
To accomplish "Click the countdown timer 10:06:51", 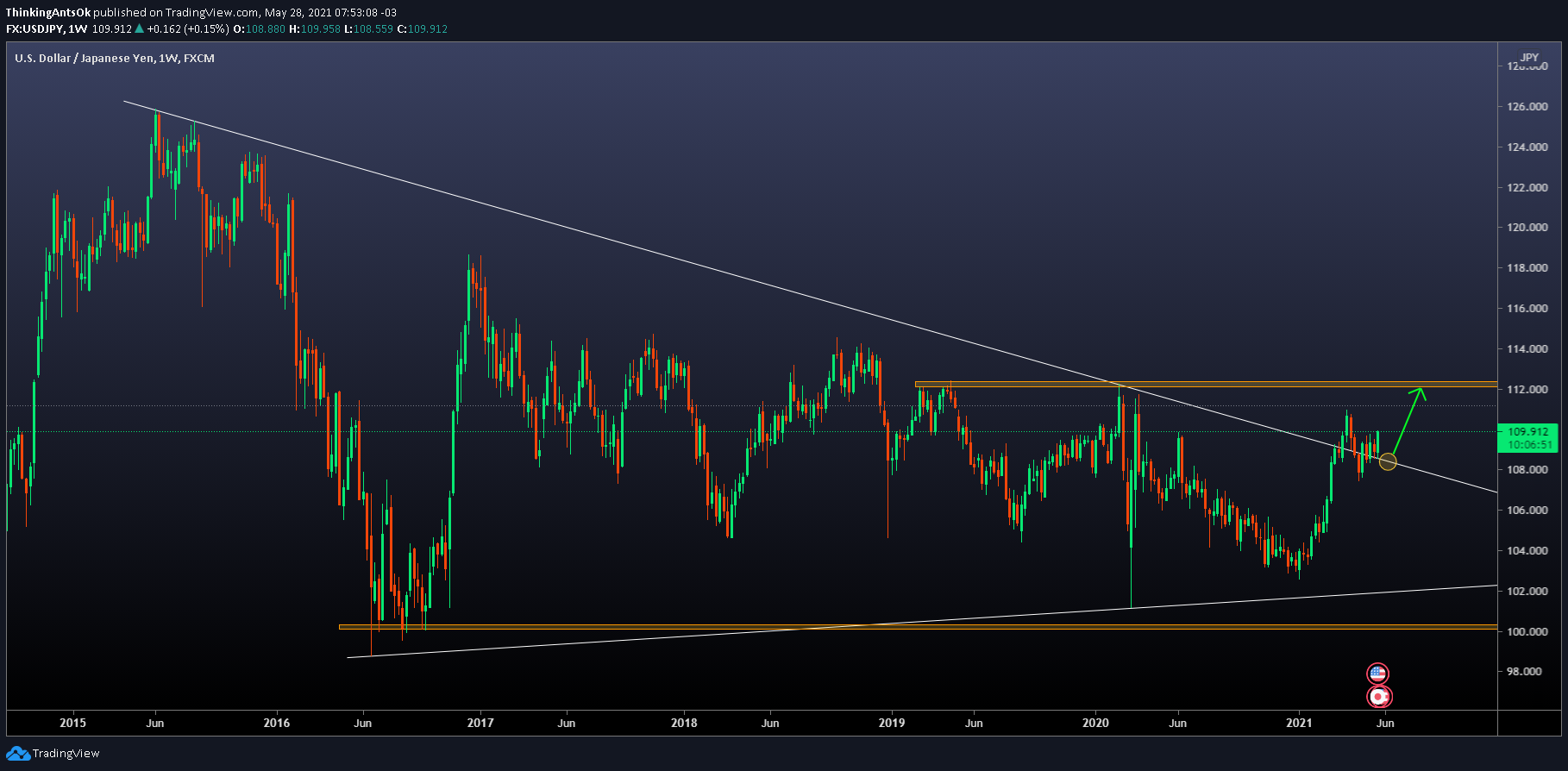I will (1528, 445).
